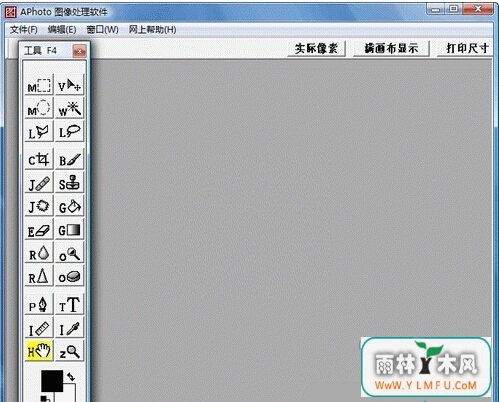Image resolution: width=499 pixels, height=402 pixels.
Task: Select the eyedropper tool
Action: point(69,328)
